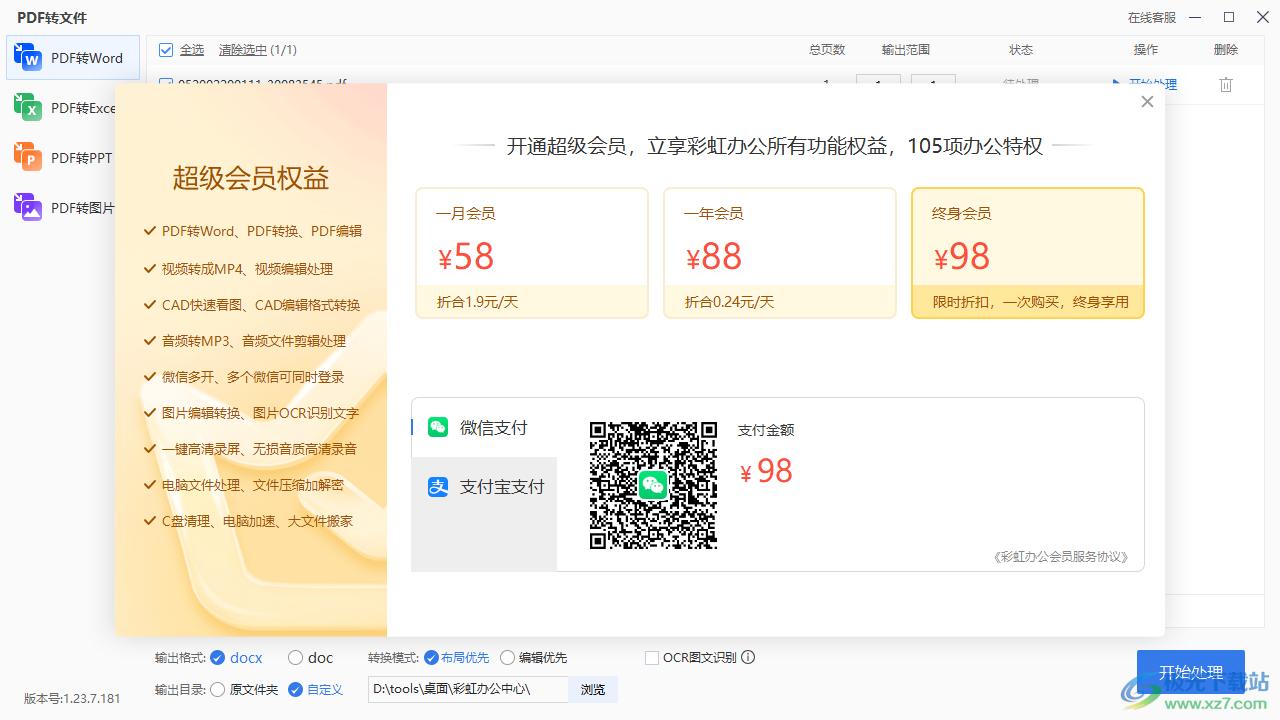
Task: Click the WeChat pay icon
Action: tap(438, 428)
